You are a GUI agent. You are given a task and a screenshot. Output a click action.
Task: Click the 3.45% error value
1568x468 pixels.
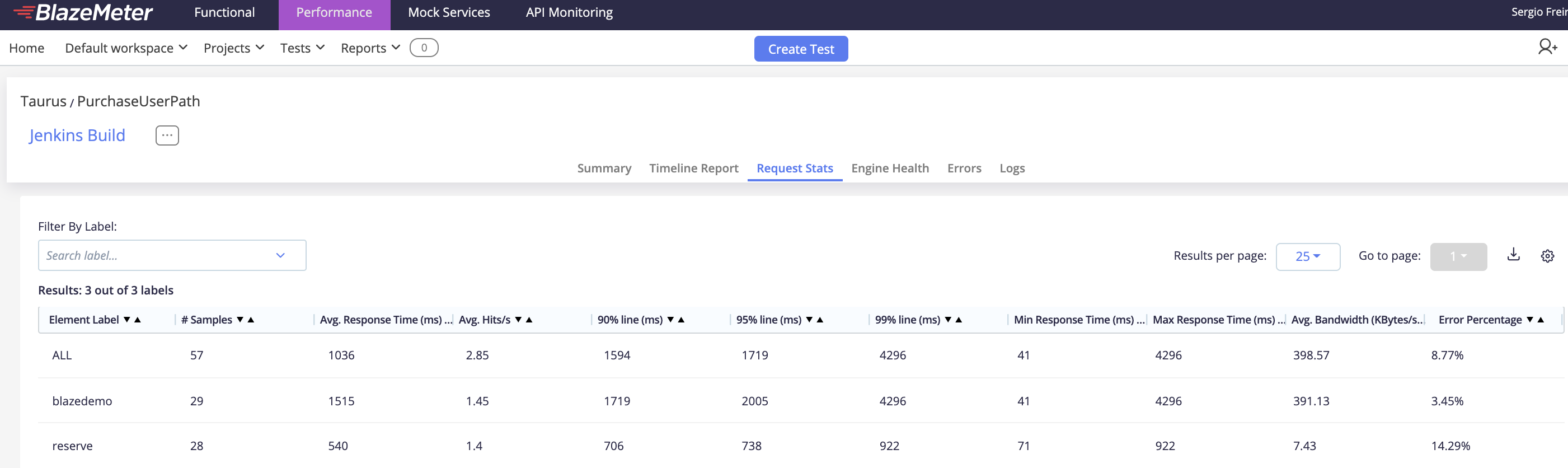click(x=1447, y=401)
